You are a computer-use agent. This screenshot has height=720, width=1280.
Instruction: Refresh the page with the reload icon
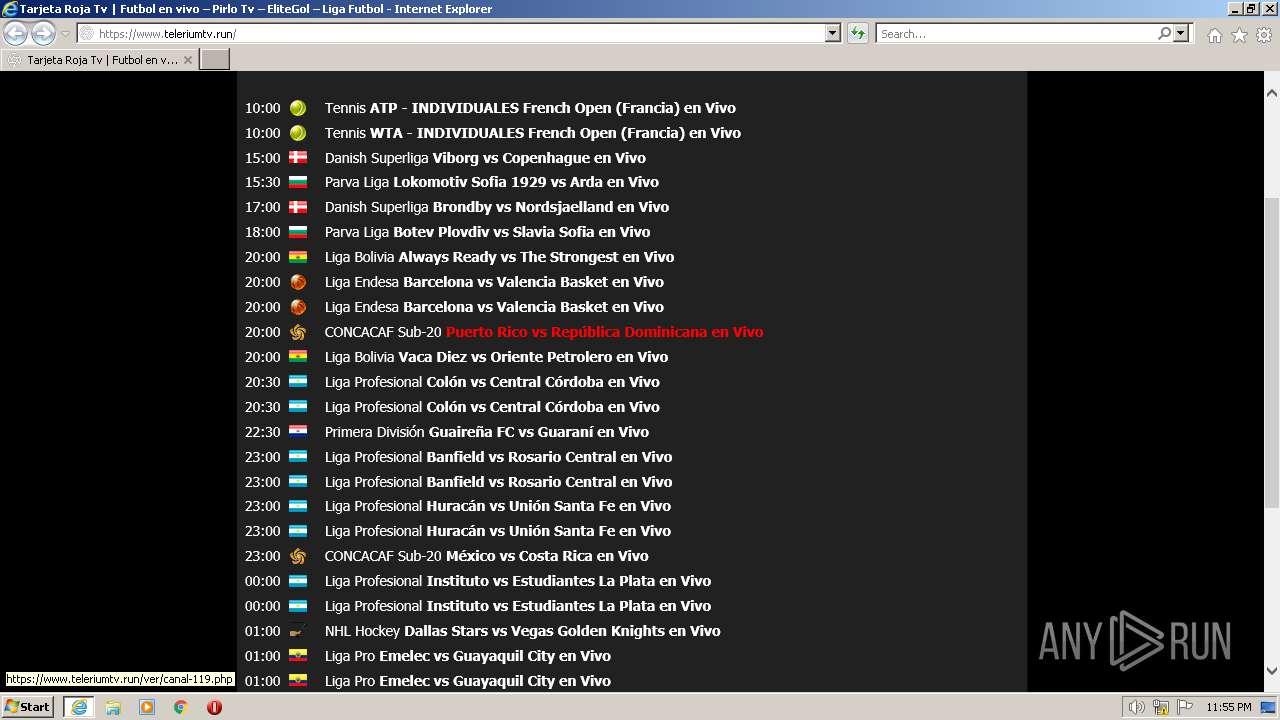pos(858,33)
